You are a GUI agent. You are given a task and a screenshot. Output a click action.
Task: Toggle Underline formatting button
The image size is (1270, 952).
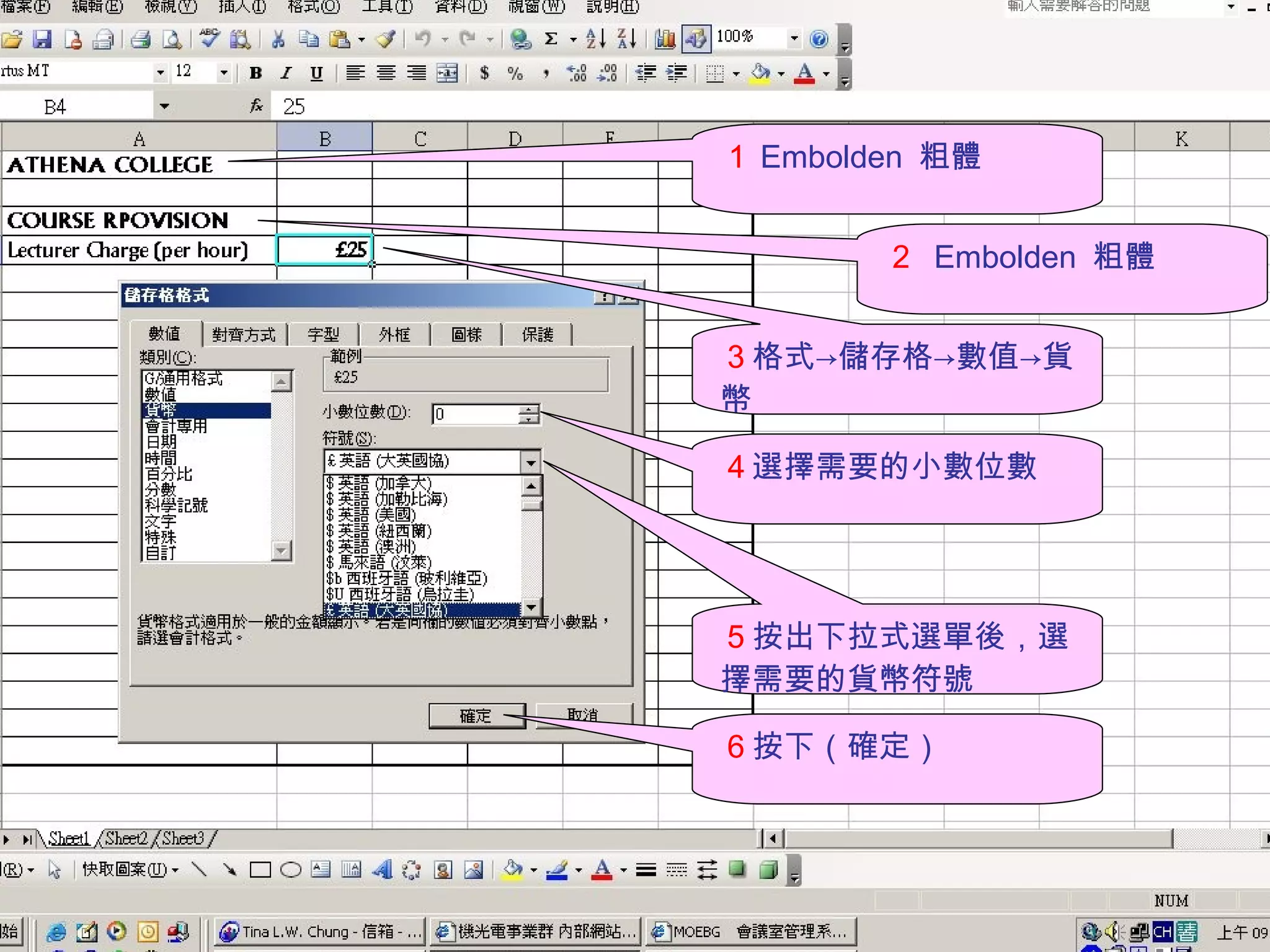316,73
